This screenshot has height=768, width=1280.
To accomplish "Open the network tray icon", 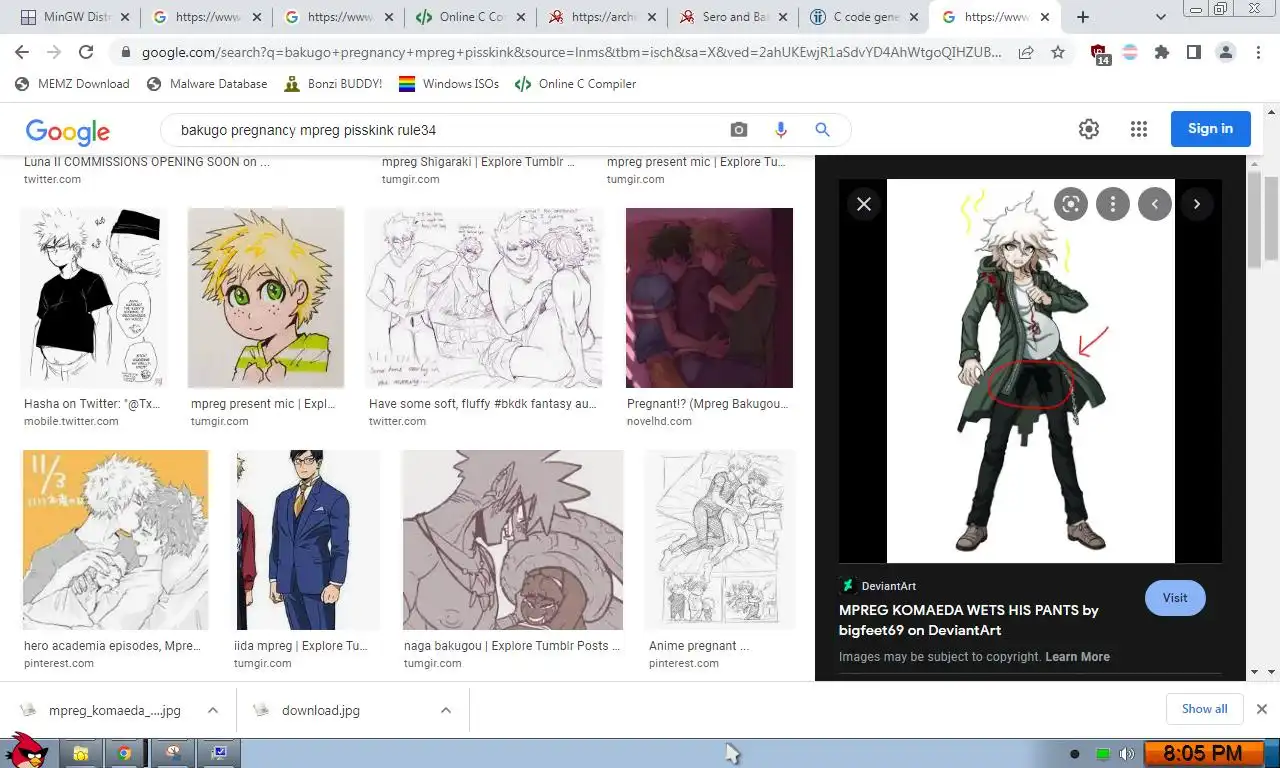I will [x=1103, y=754].
